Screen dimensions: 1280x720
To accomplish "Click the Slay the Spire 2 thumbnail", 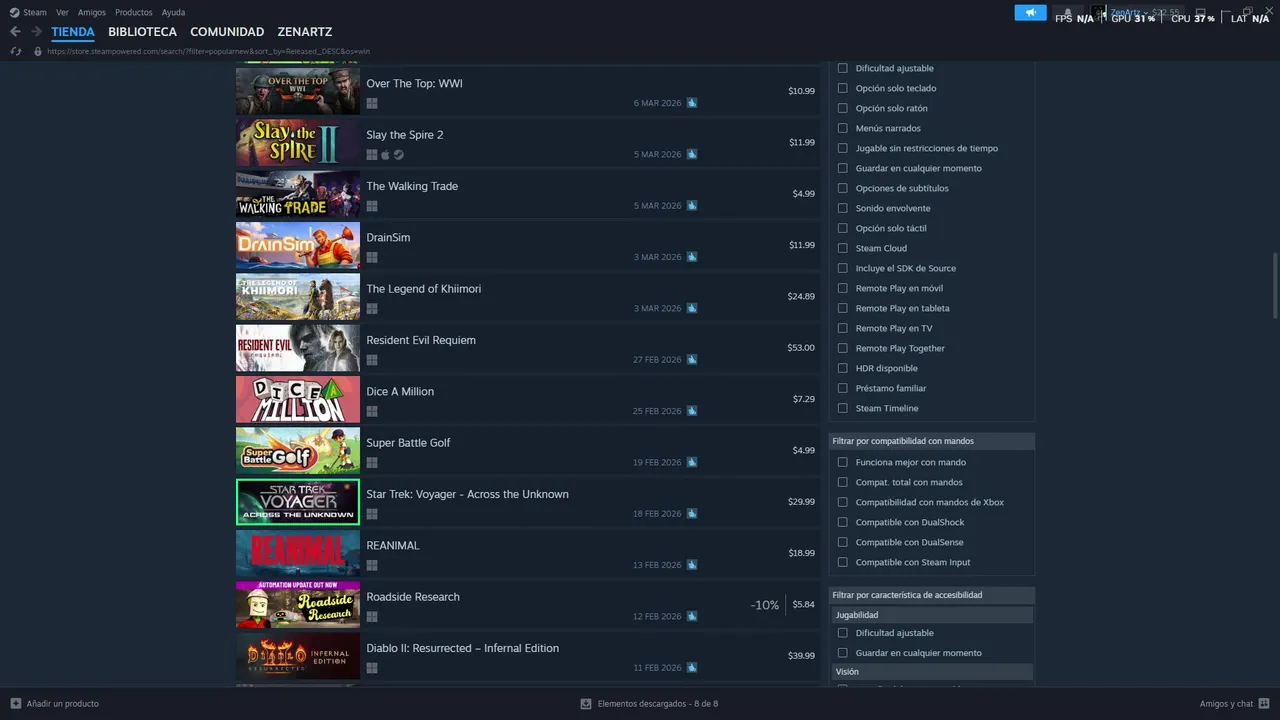I will point(298,143).
